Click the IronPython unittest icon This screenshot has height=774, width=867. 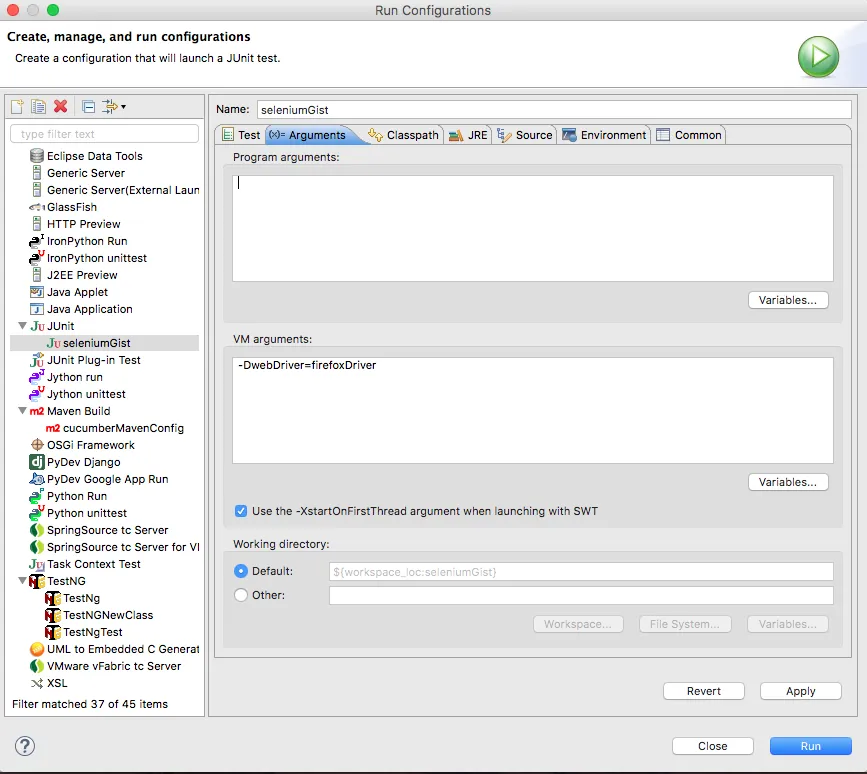(36, 258)
